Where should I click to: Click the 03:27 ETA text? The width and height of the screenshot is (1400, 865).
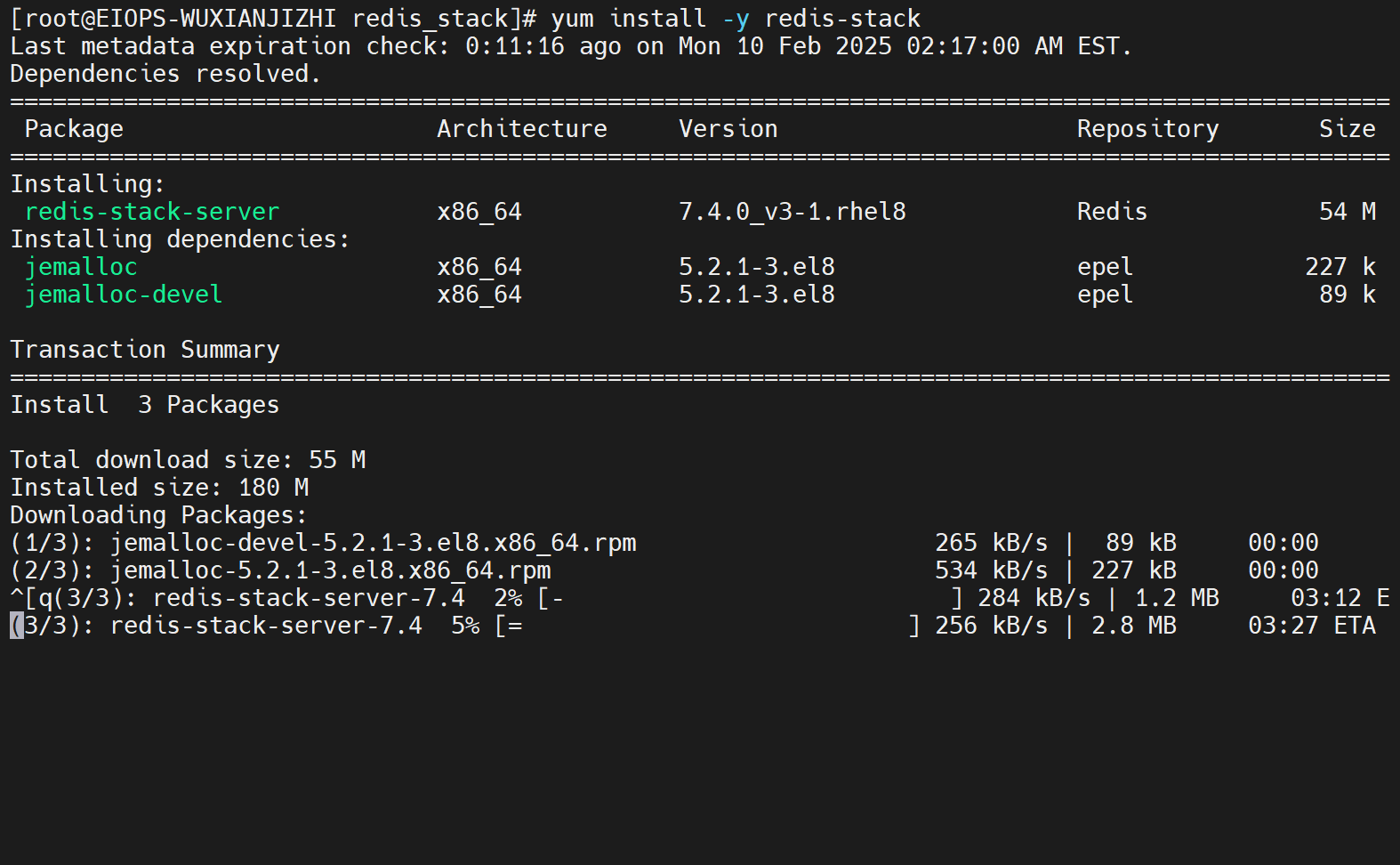pos(1311,626)
